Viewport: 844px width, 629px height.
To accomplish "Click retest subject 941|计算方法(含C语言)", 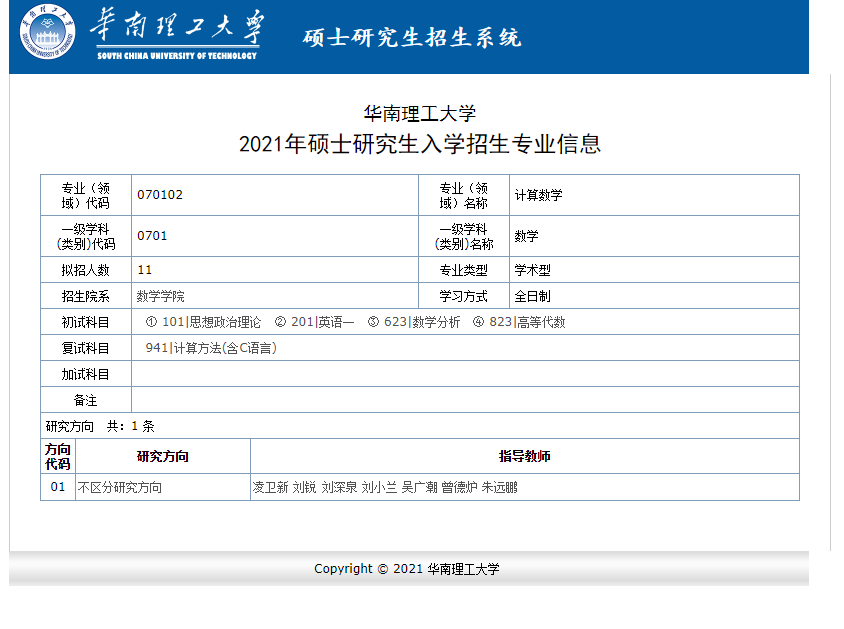I will pos(211,348).
